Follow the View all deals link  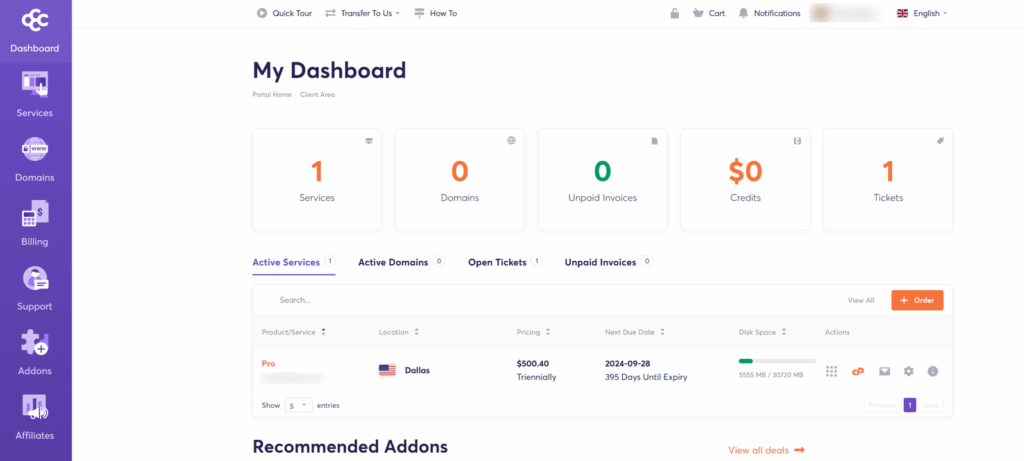[x=766, y=450]
